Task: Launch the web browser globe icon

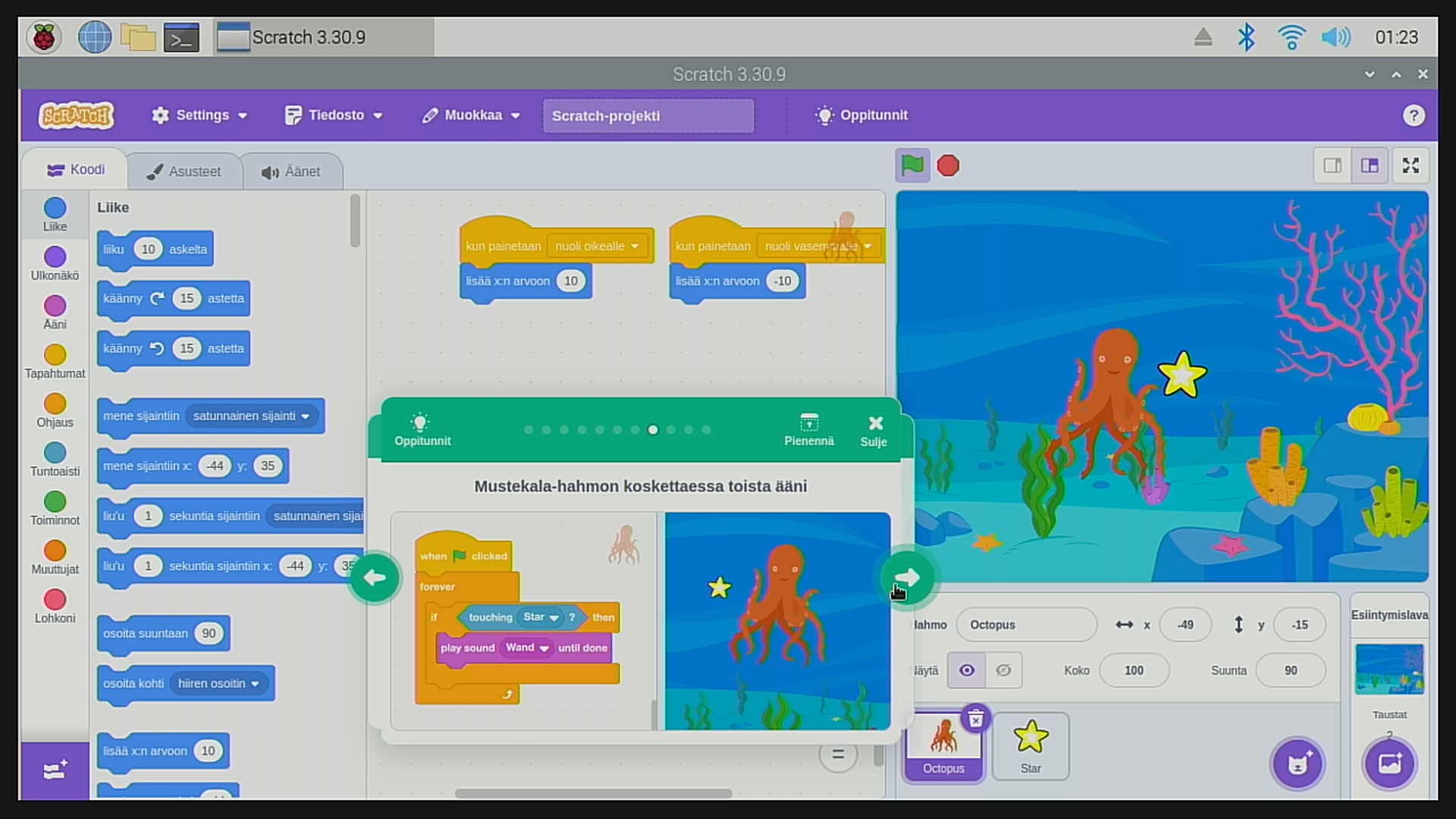Action: pos(95,36)
